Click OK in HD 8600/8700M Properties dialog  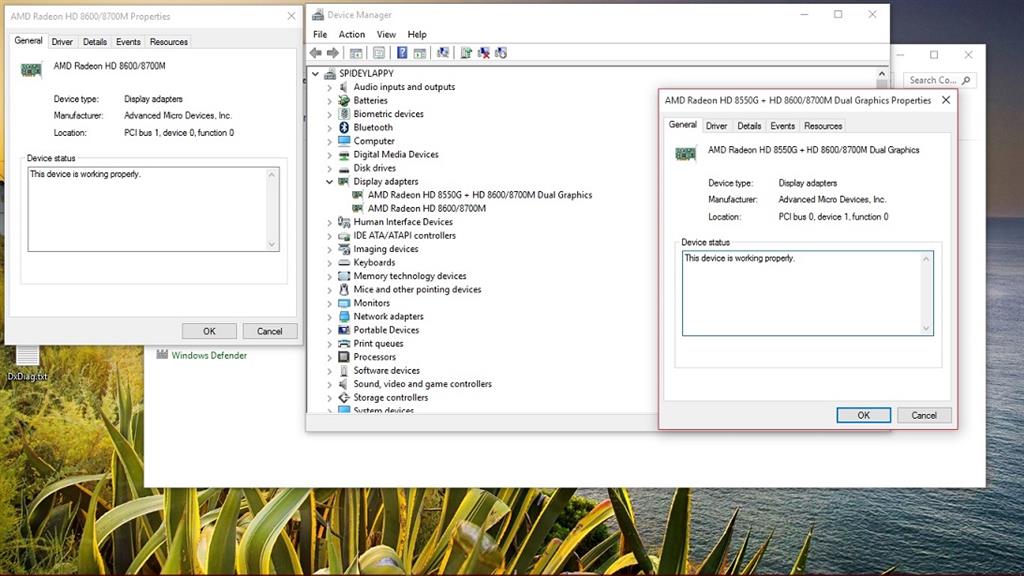209,331
